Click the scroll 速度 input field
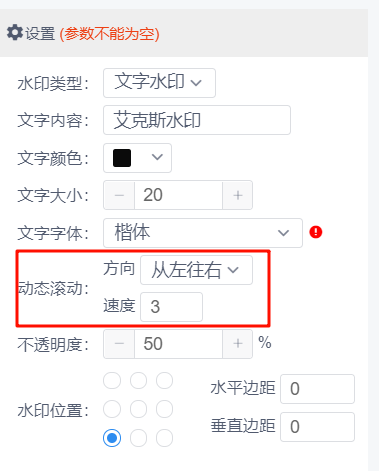This screenshot has width=379, height=471. pyautogui.click(x=171, y=307)
